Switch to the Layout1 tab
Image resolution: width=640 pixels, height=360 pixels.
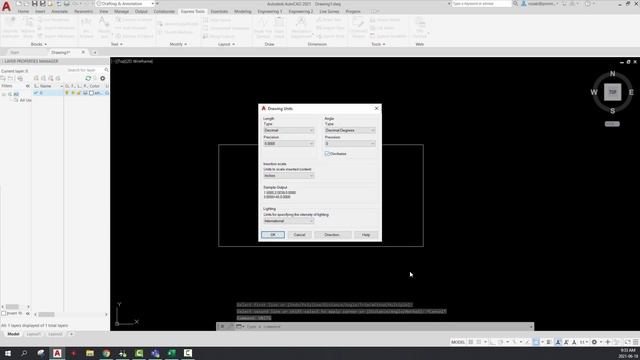33,334
